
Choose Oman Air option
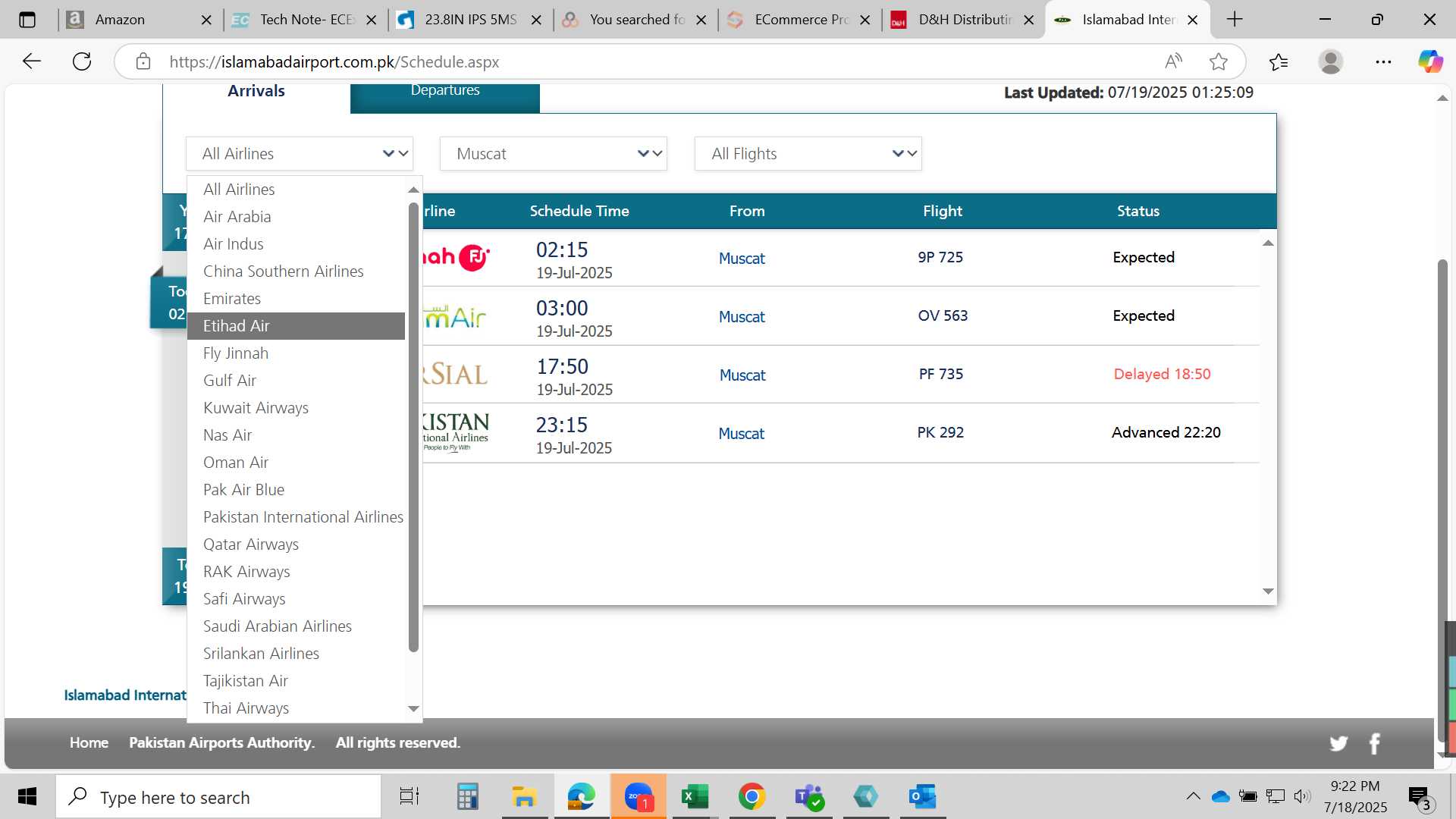click(x=296, y=463)
